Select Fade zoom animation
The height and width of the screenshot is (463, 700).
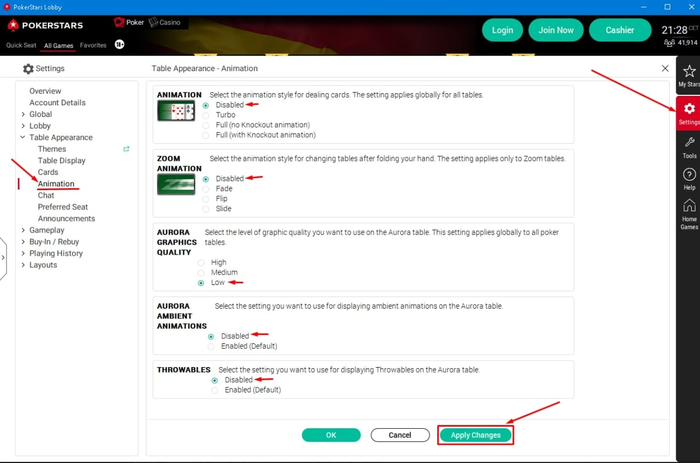point(206,189)
